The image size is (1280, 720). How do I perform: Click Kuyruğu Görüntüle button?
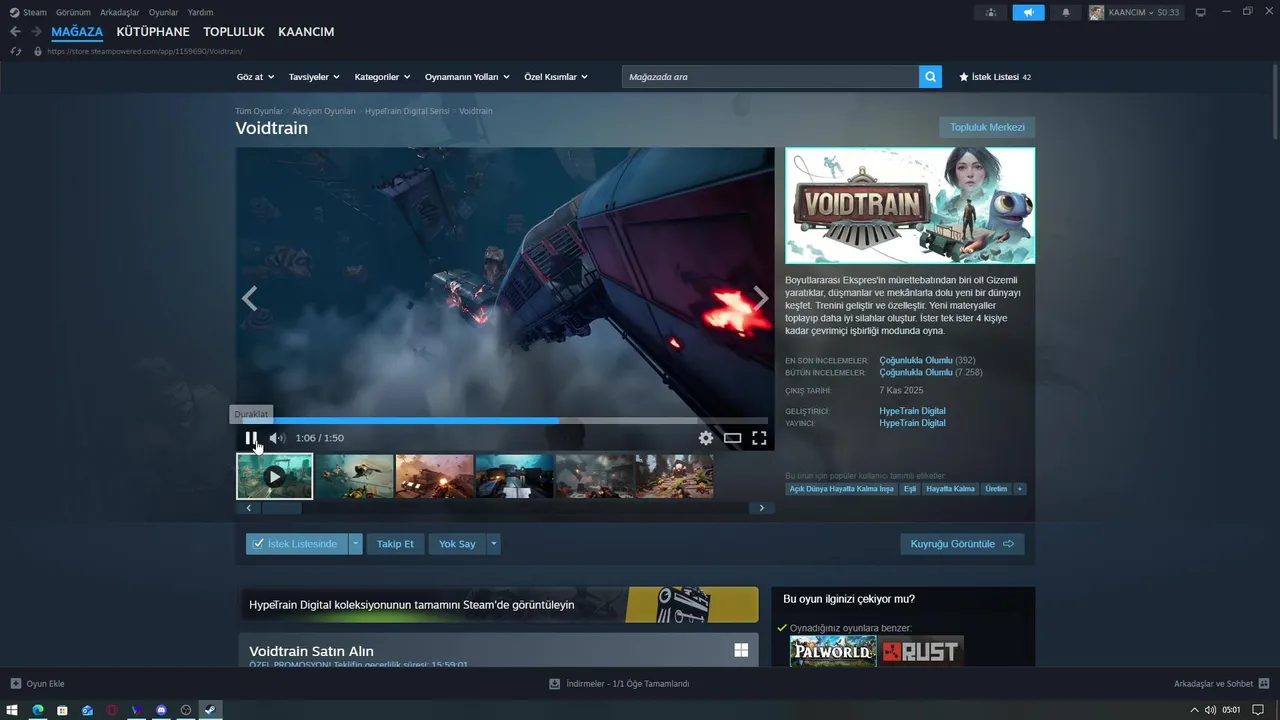point(962,544)
